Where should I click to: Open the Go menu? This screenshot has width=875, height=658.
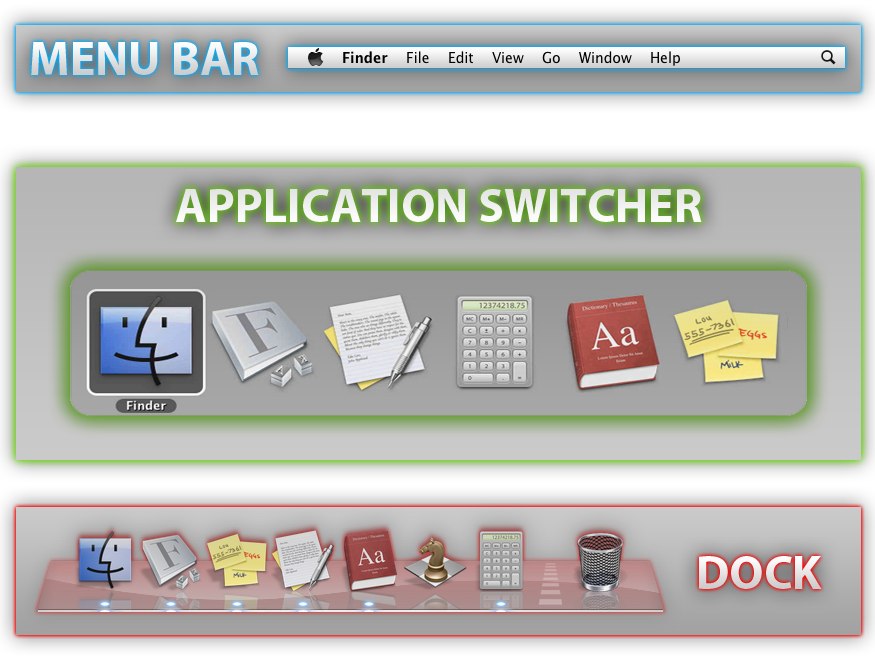(x=551, y=58)
